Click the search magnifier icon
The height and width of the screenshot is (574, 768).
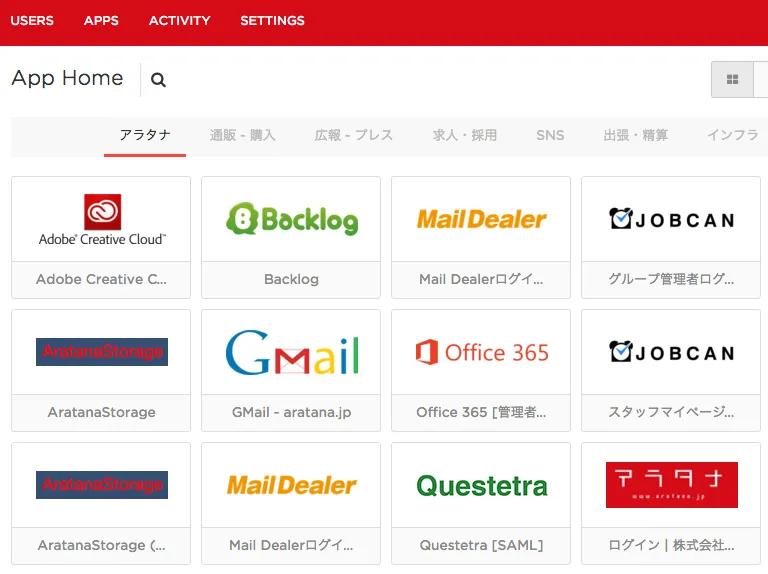coord(158,81)
